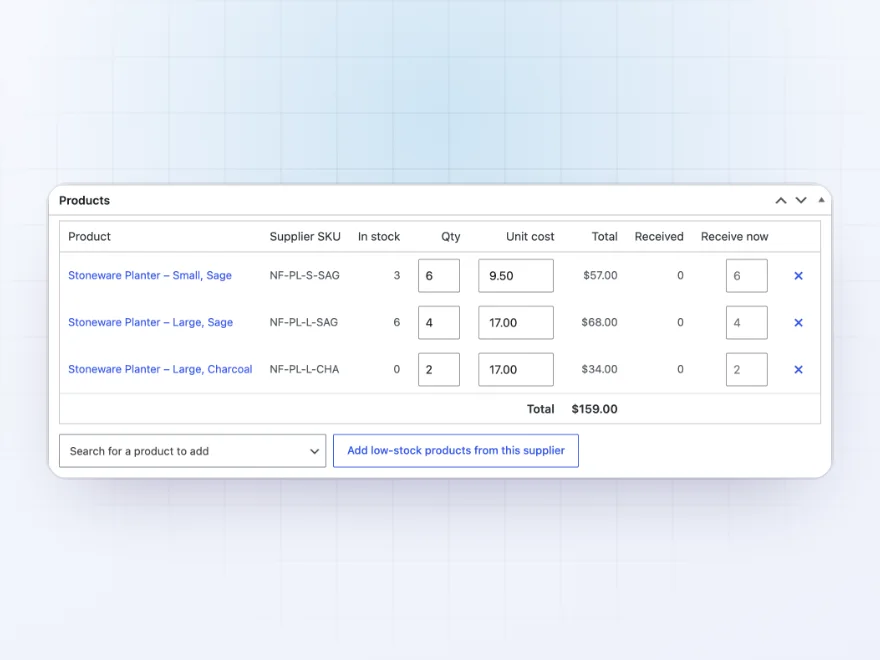Image resolution: width=880 pixels, height=660 pixels.
Task: Focus Qty field for NF-PL-L-SAG row
Action: click(439, 323)
